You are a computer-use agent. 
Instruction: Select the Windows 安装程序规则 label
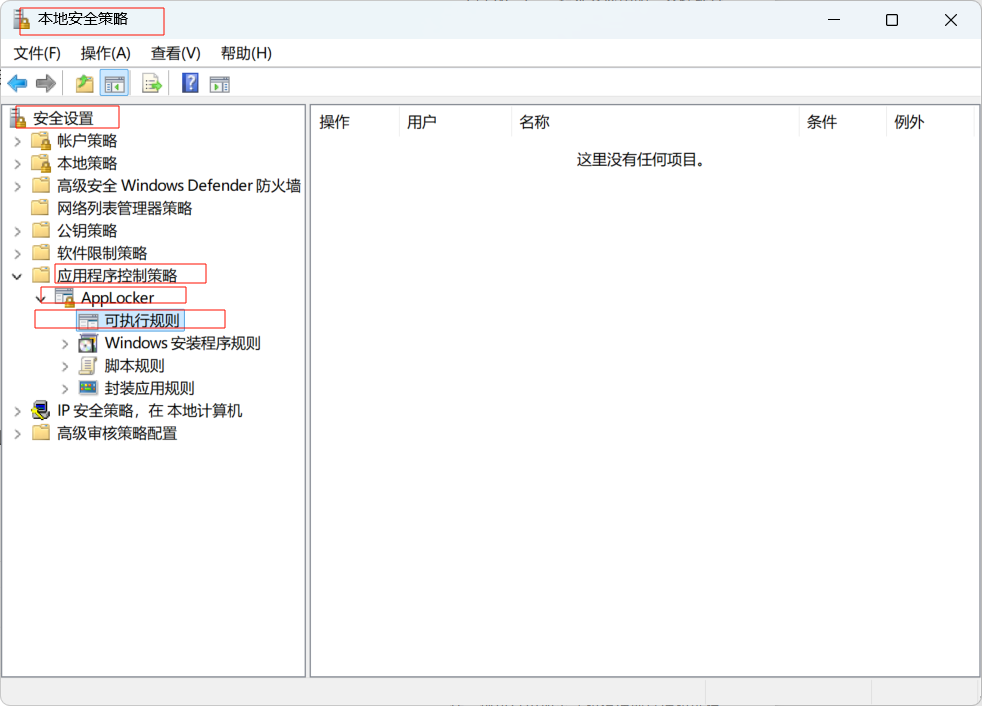coord(183,343)
